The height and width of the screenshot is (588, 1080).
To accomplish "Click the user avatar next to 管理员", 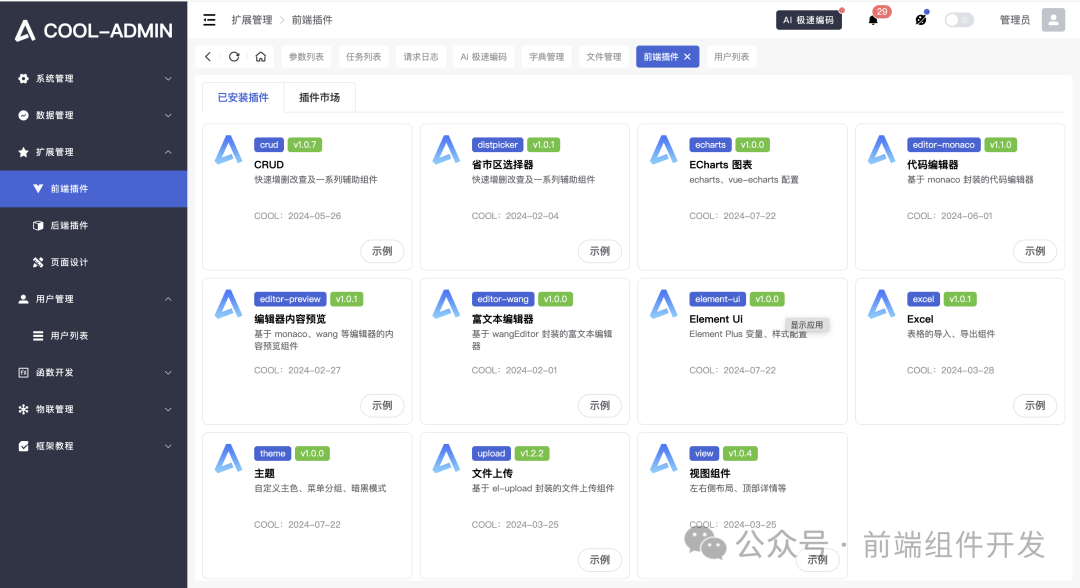I will point(1053,19).
